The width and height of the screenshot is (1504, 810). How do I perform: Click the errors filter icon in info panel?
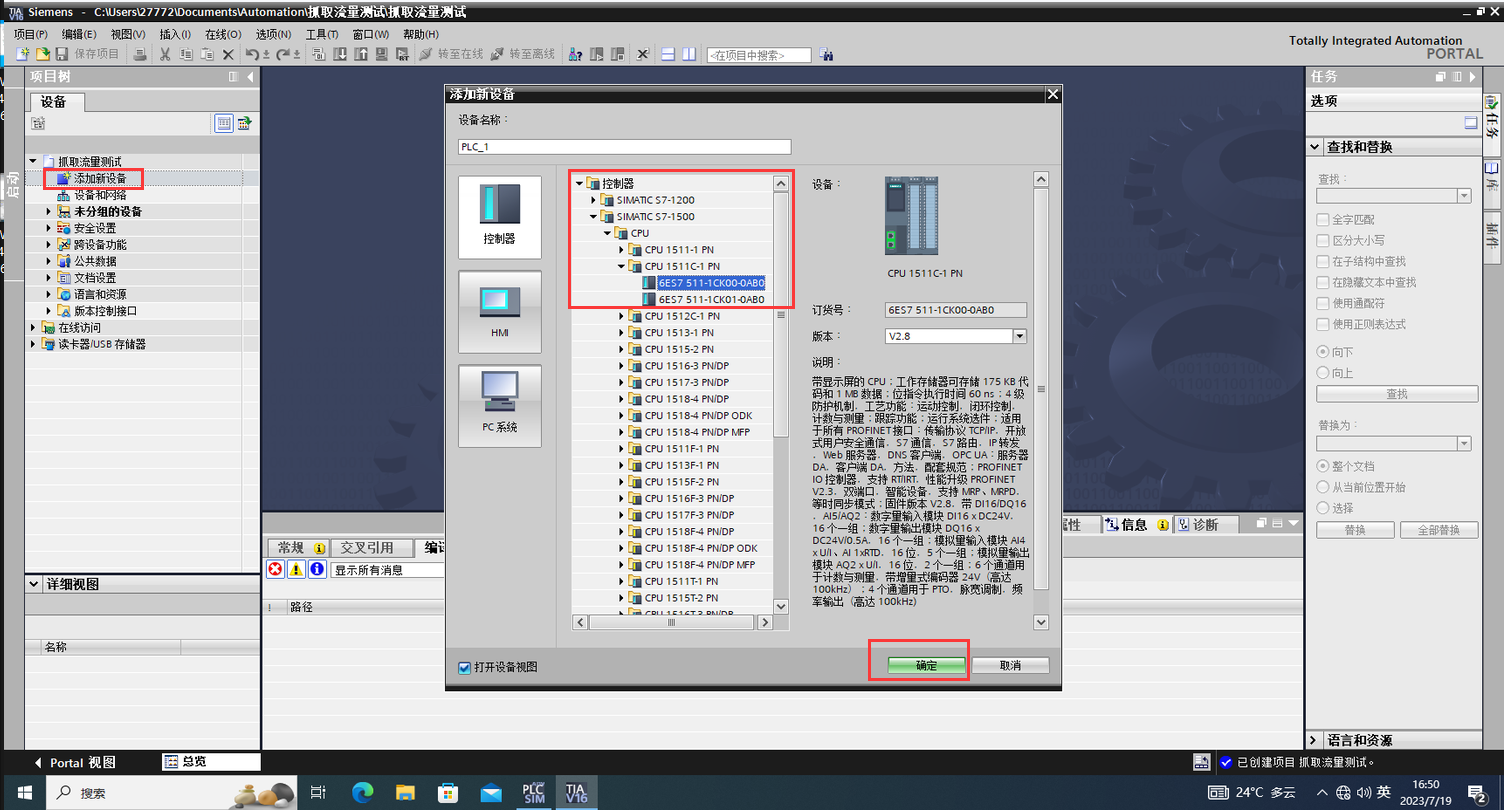point(276,569)
